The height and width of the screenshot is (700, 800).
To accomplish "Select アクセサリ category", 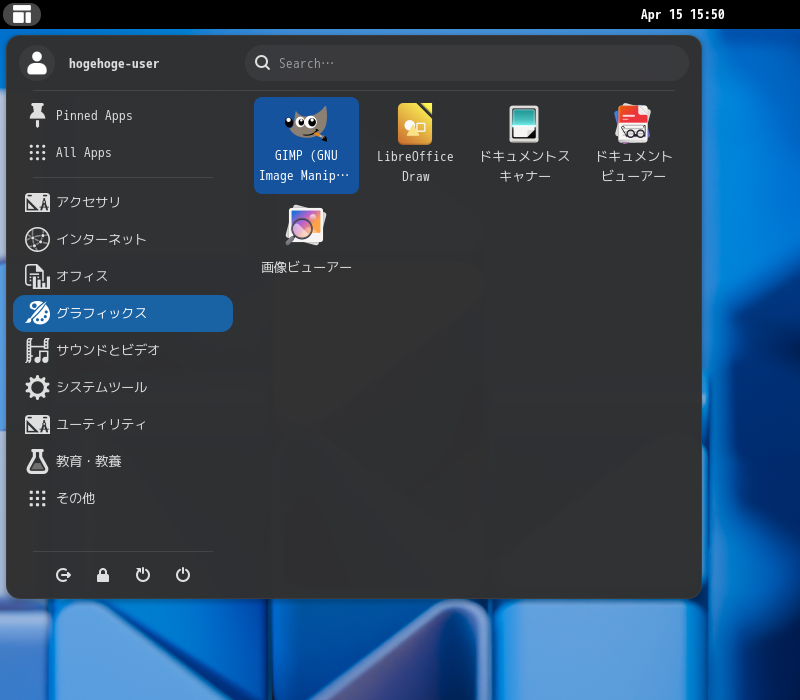I will point(123,202).
